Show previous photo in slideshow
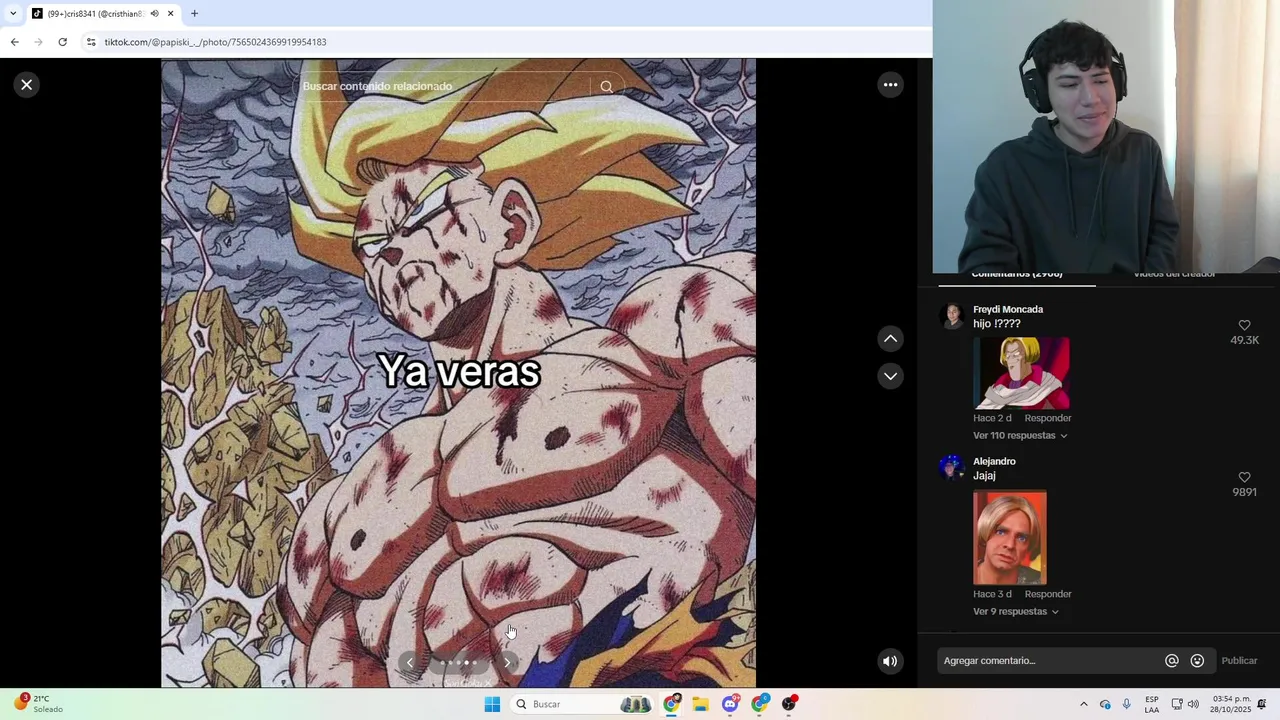 [x=409, y=662]
